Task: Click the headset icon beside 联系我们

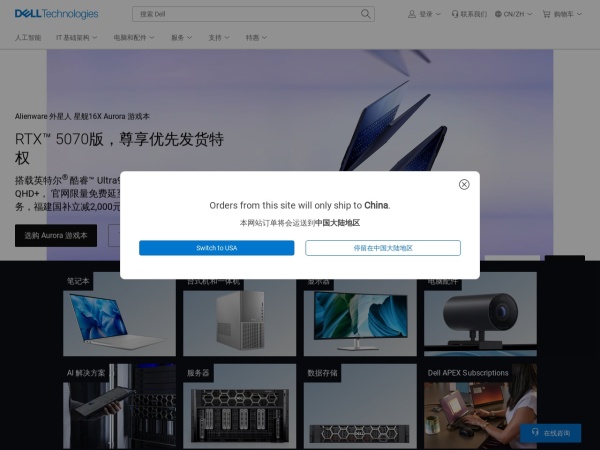Action: [455, 14]
